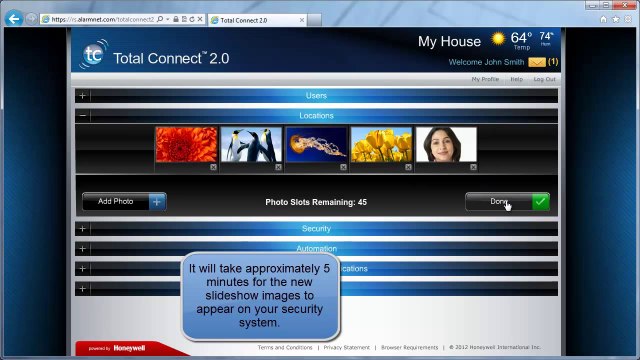Expand the Automation section
The height and width of the screenshot is (360, 640).
tap(82, 249)
